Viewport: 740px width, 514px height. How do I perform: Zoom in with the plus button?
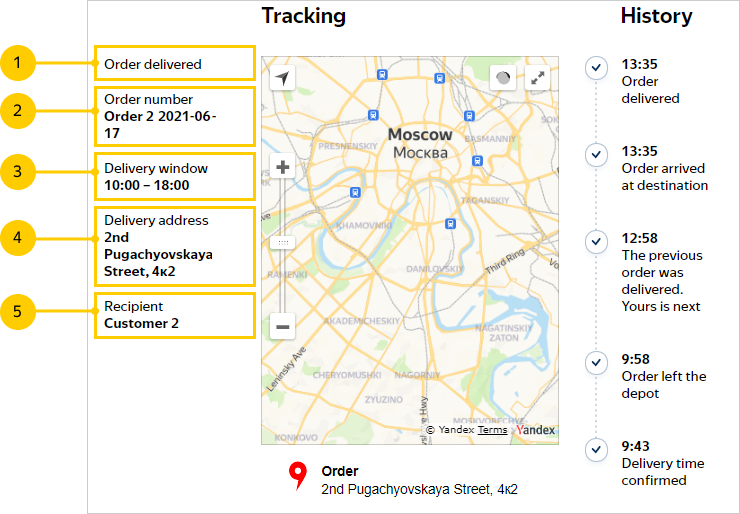click(x=283, y=167)
